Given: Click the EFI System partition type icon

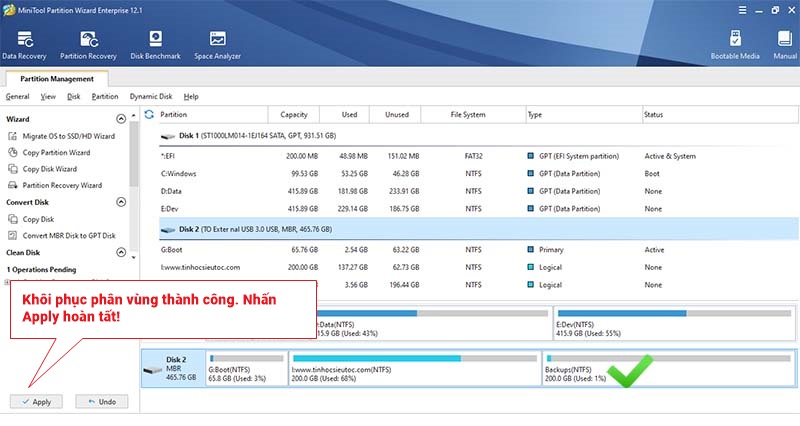Looking at the screenshot, I should [x=531, y=156].
